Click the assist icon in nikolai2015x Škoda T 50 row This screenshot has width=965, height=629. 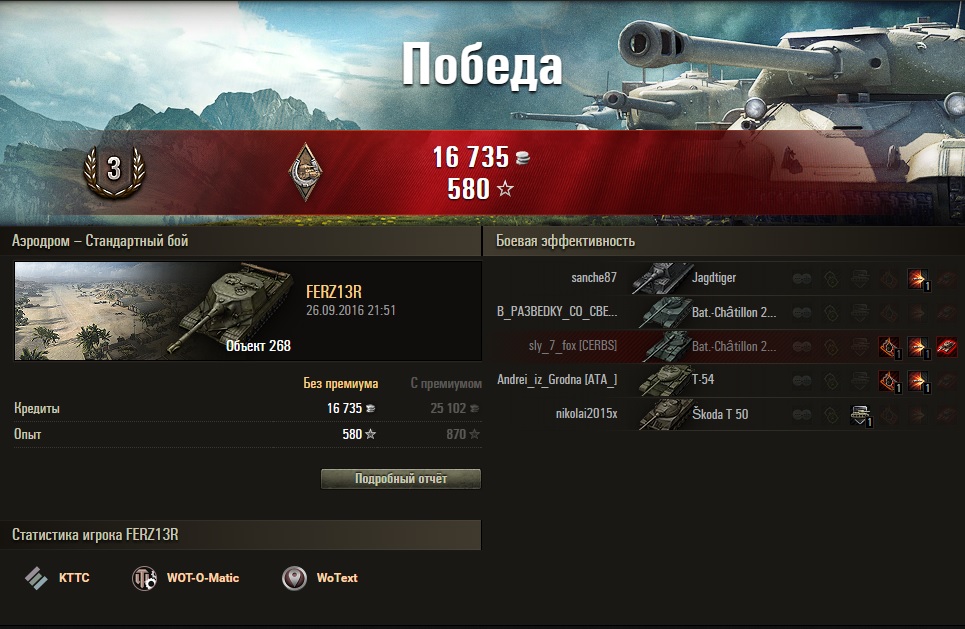coord(860,415)
